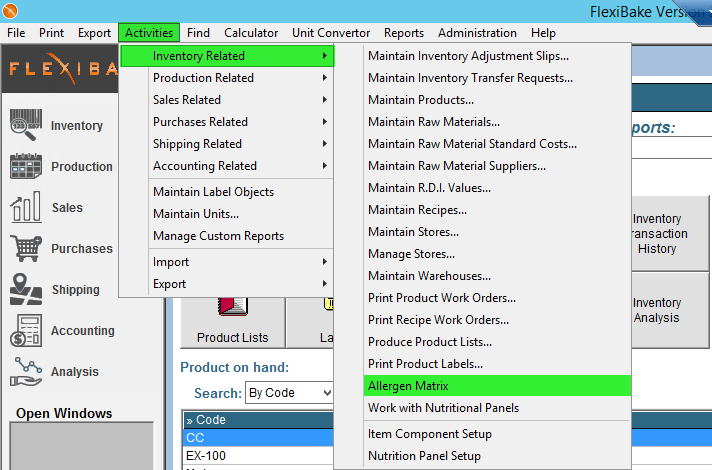Open the Find menu
712x470 pixels.
(198, 33)
